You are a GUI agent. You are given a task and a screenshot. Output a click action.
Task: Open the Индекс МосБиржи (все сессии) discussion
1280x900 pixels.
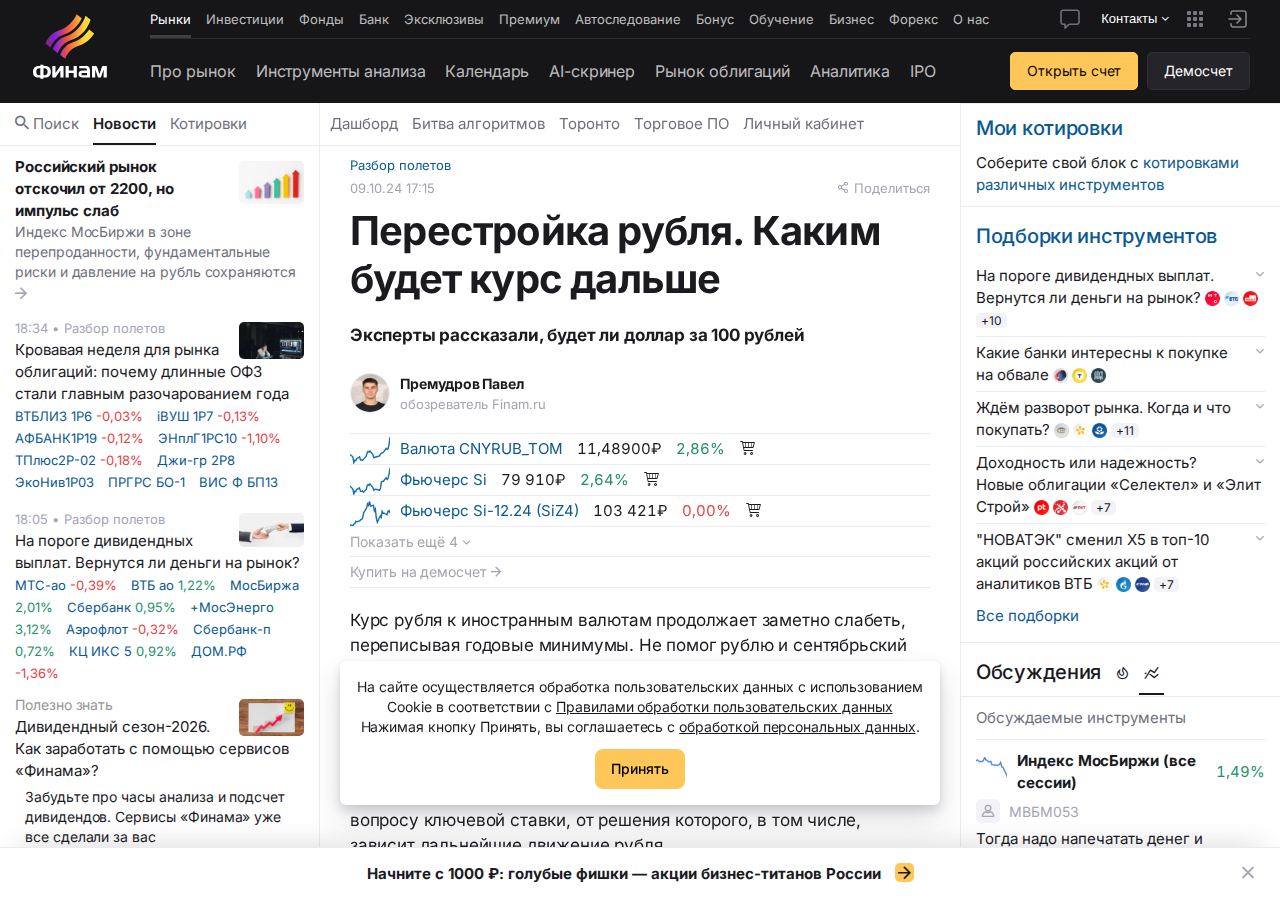pyautogui.click(x=1106, y=772)
